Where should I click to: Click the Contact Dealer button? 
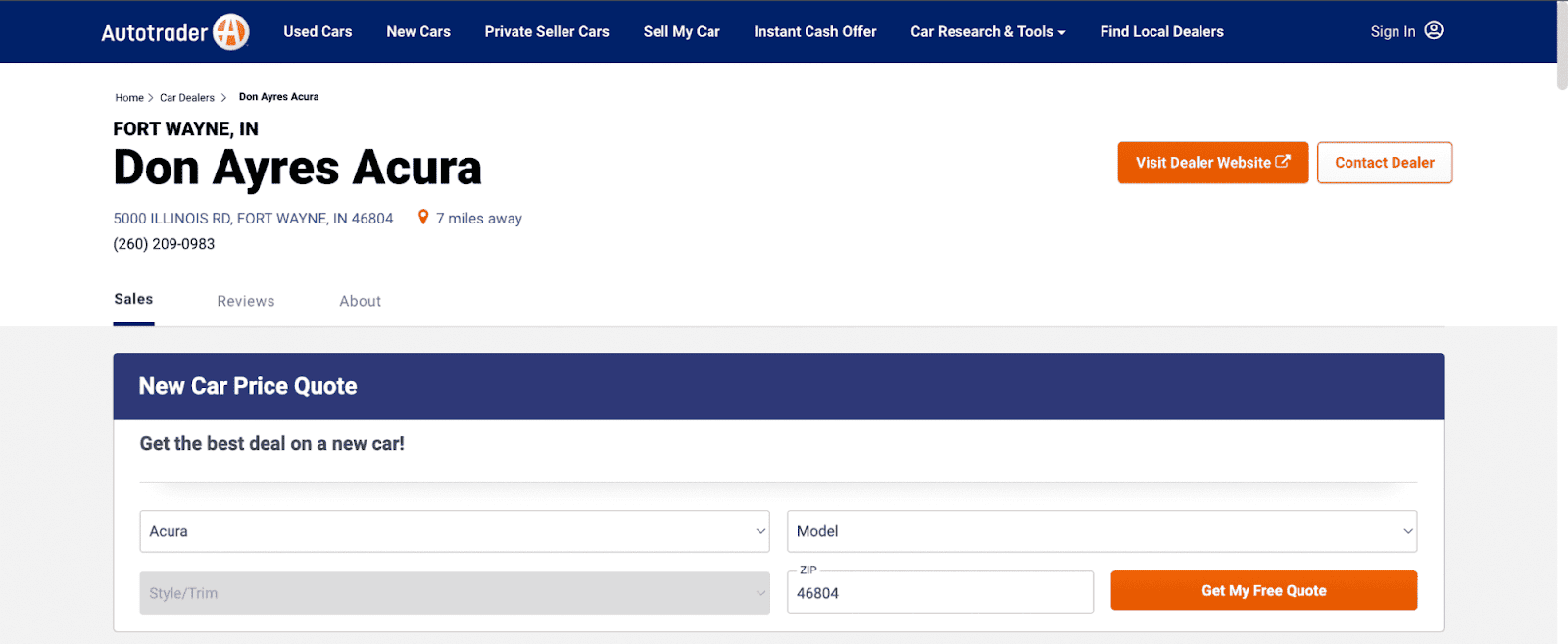click(x=1385, y=163)
